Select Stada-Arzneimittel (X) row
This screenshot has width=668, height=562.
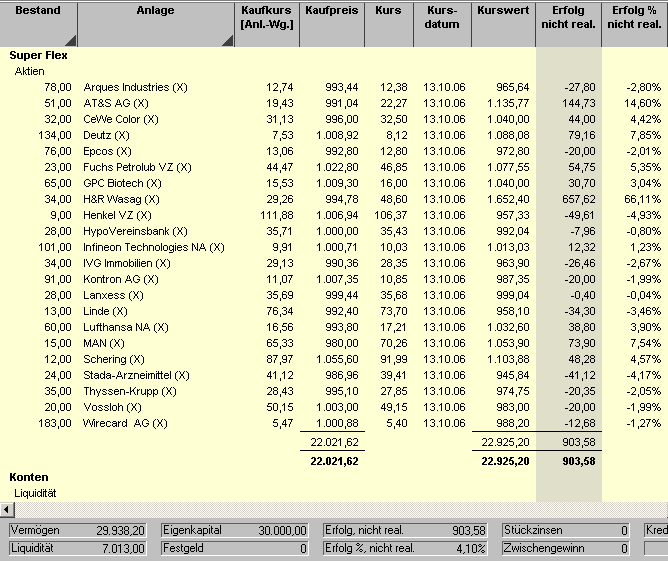point(334,375)
